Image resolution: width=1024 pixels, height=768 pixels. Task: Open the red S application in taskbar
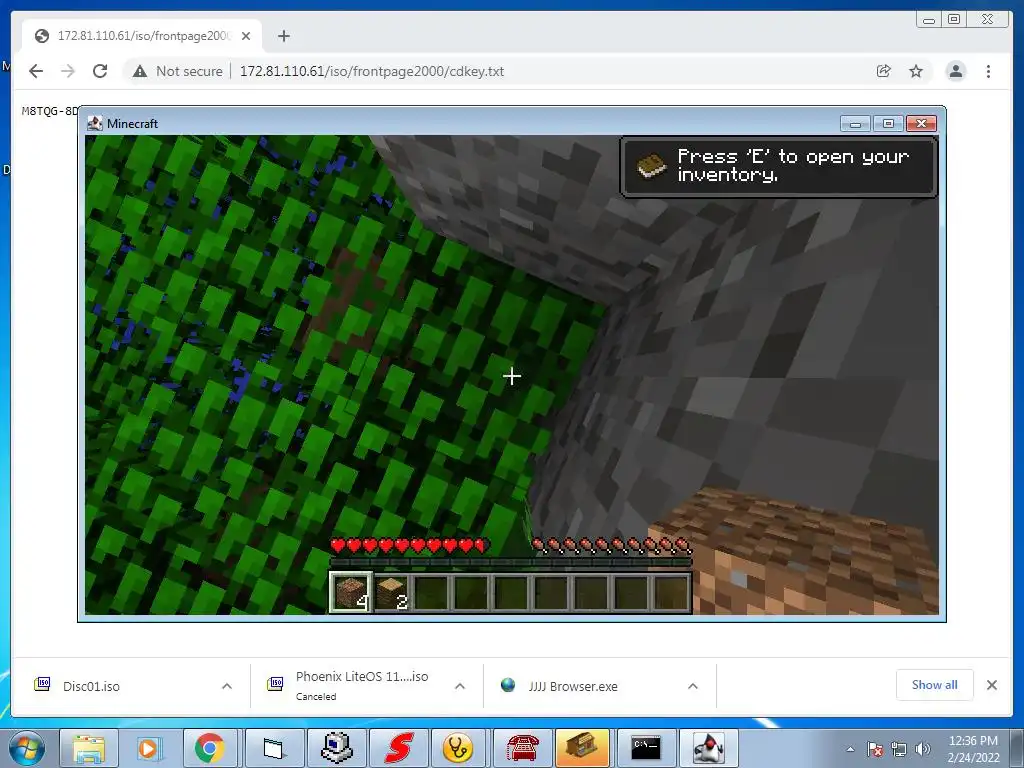tap(398, 748)
